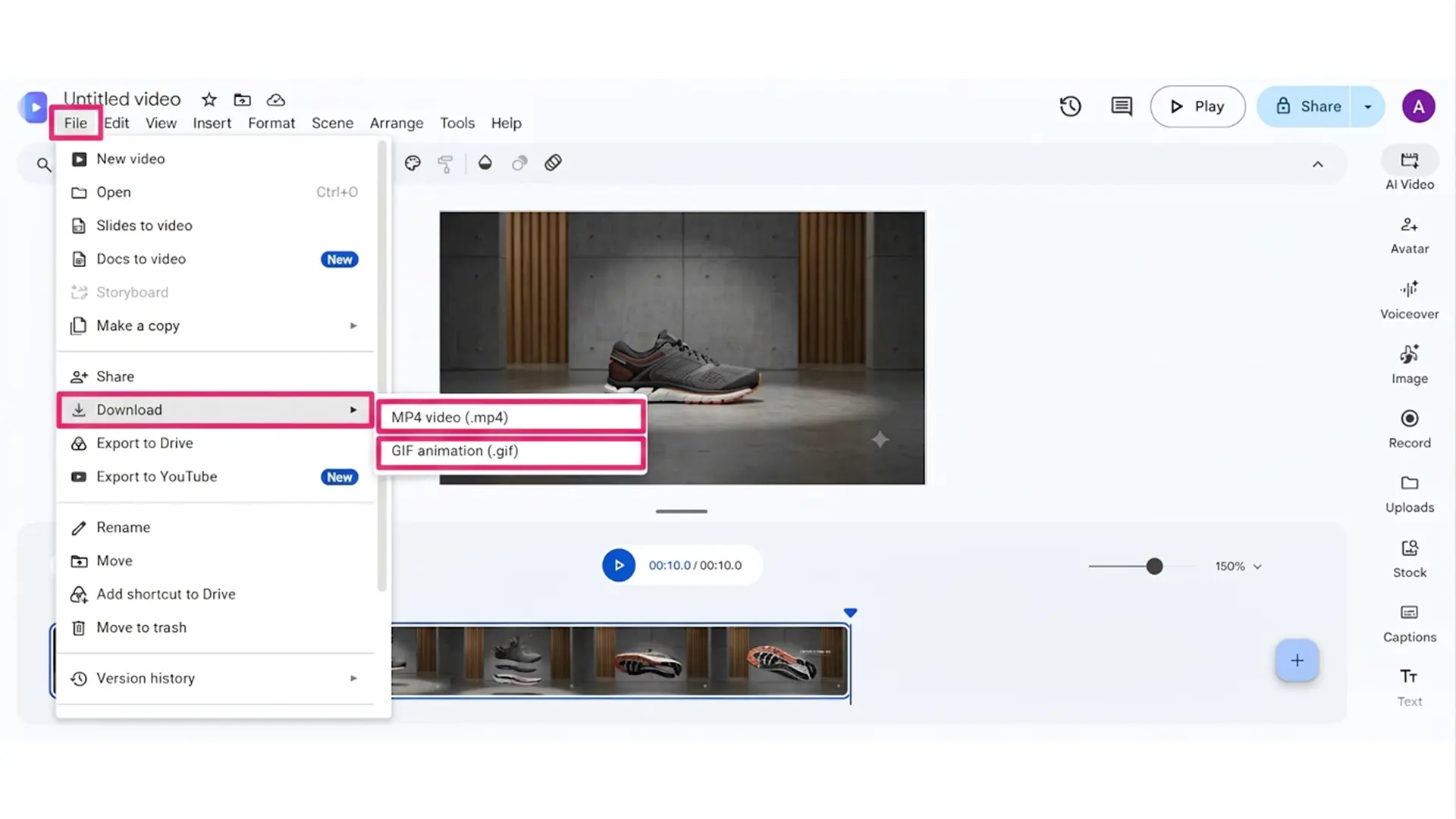Image resolution: width=1456 pixels, height=819 pixels.
Task: Click the diagonal striped transparency icon
Action: (x=554, y=162)
